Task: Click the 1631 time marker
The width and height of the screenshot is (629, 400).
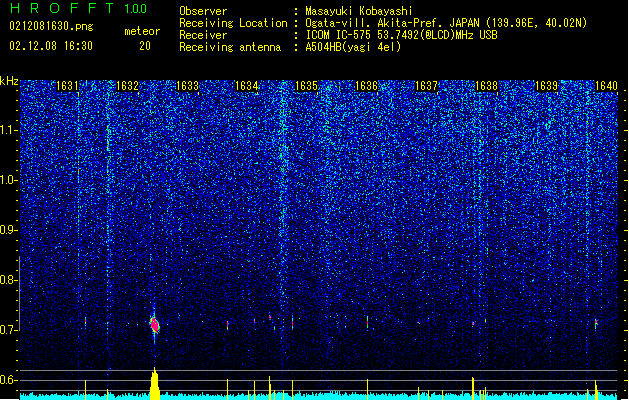Action: coord(67,86)
